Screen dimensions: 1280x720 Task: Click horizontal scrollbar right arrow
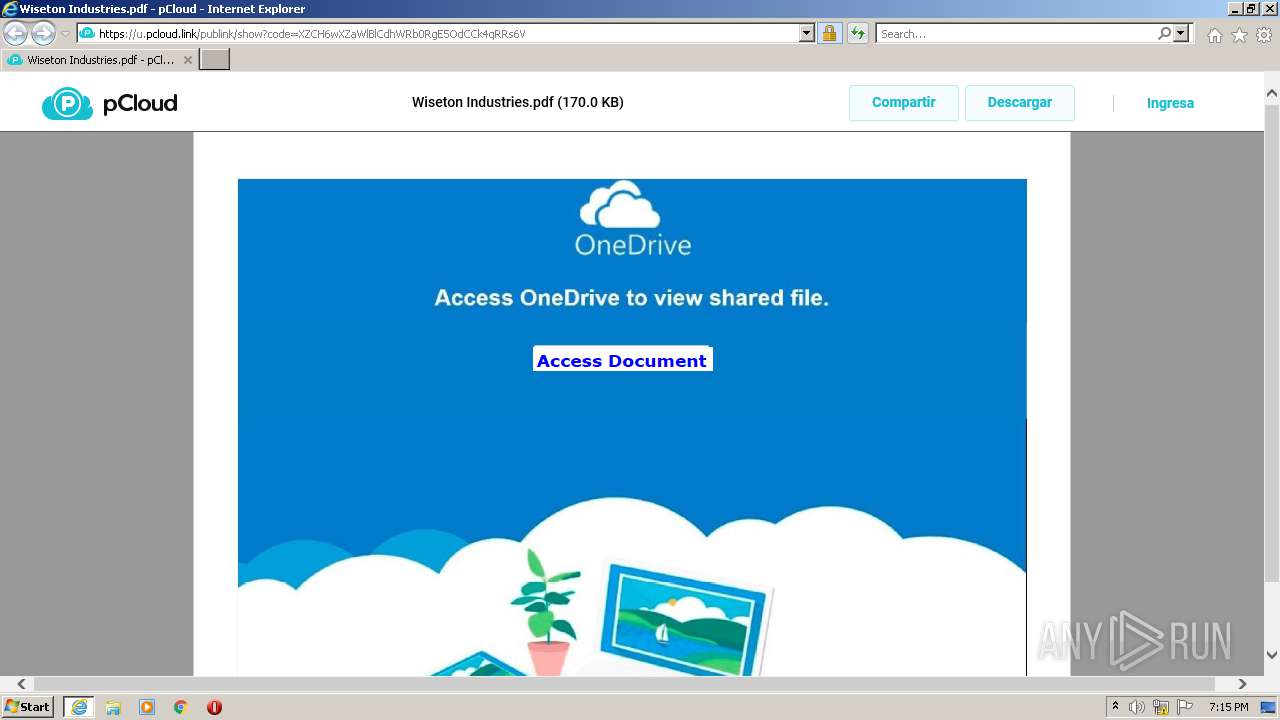1242,684
